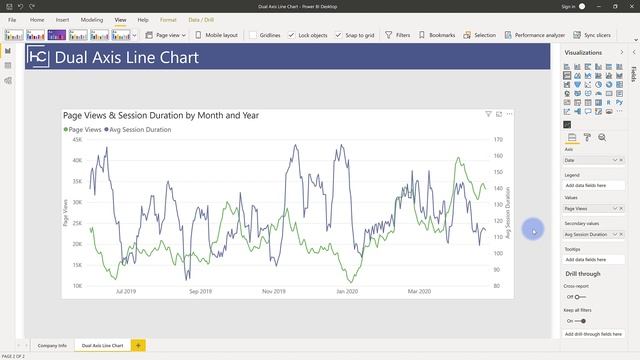Open the Data / Drill tab
The height and width of the screenshot is (360, 640).
(x=201, y=20)
